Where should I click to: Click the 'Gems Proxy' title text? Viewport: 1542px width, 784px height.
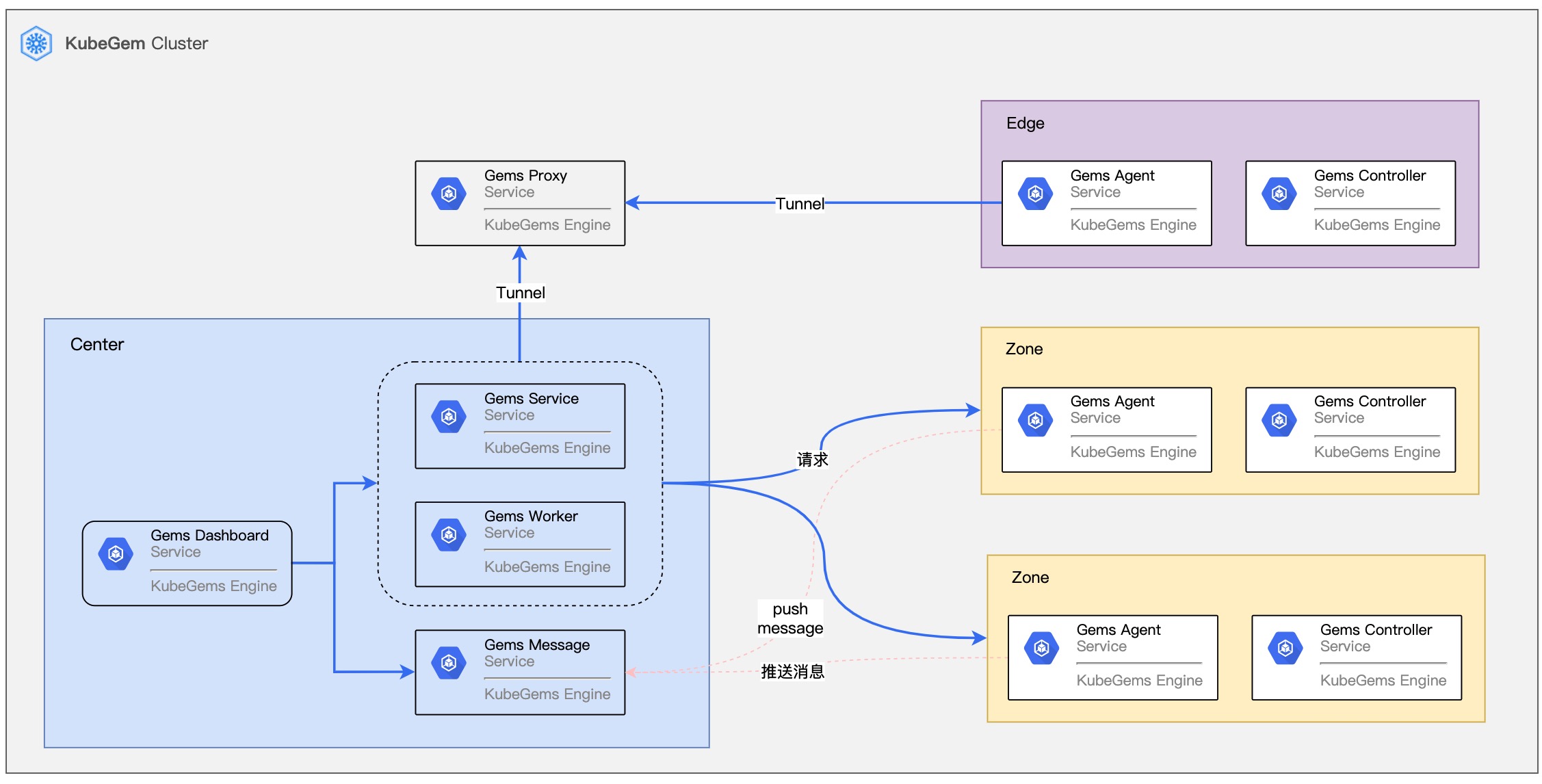pos(525,175)
